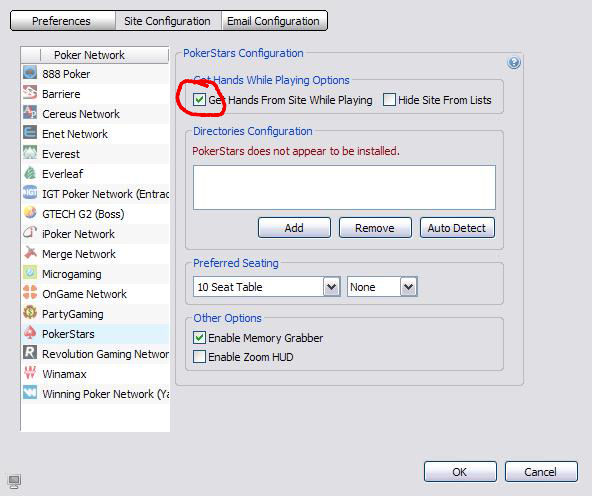This screenshot has width=592, height=496.
Task: Click the Barriere site icon
Action: pos(30,93)
